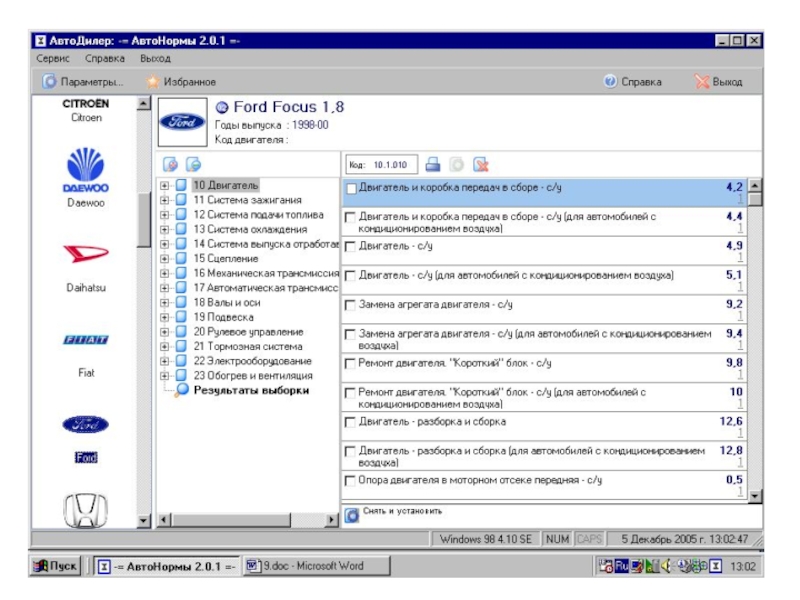Click the second icon above the category tree
800x600 pixels.
(x=193, y=164)
